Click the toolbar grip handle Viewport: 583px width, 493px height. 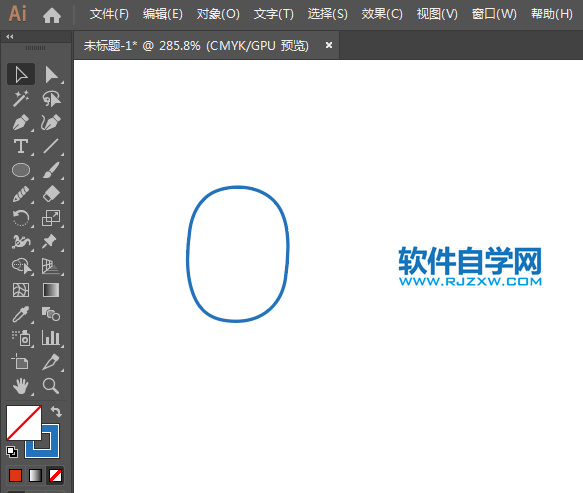tap(36, 48)
